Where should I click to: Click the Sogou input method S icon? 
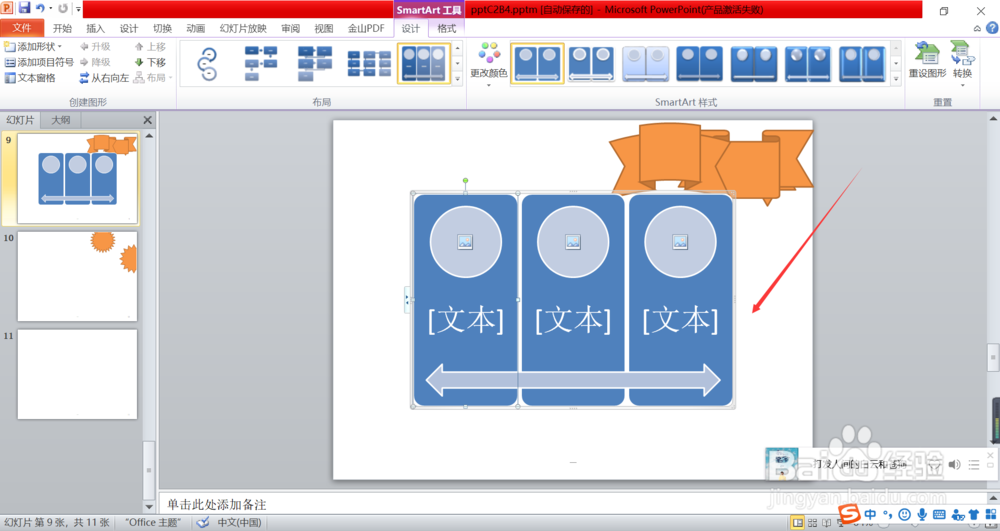click(x=849, y=513)
